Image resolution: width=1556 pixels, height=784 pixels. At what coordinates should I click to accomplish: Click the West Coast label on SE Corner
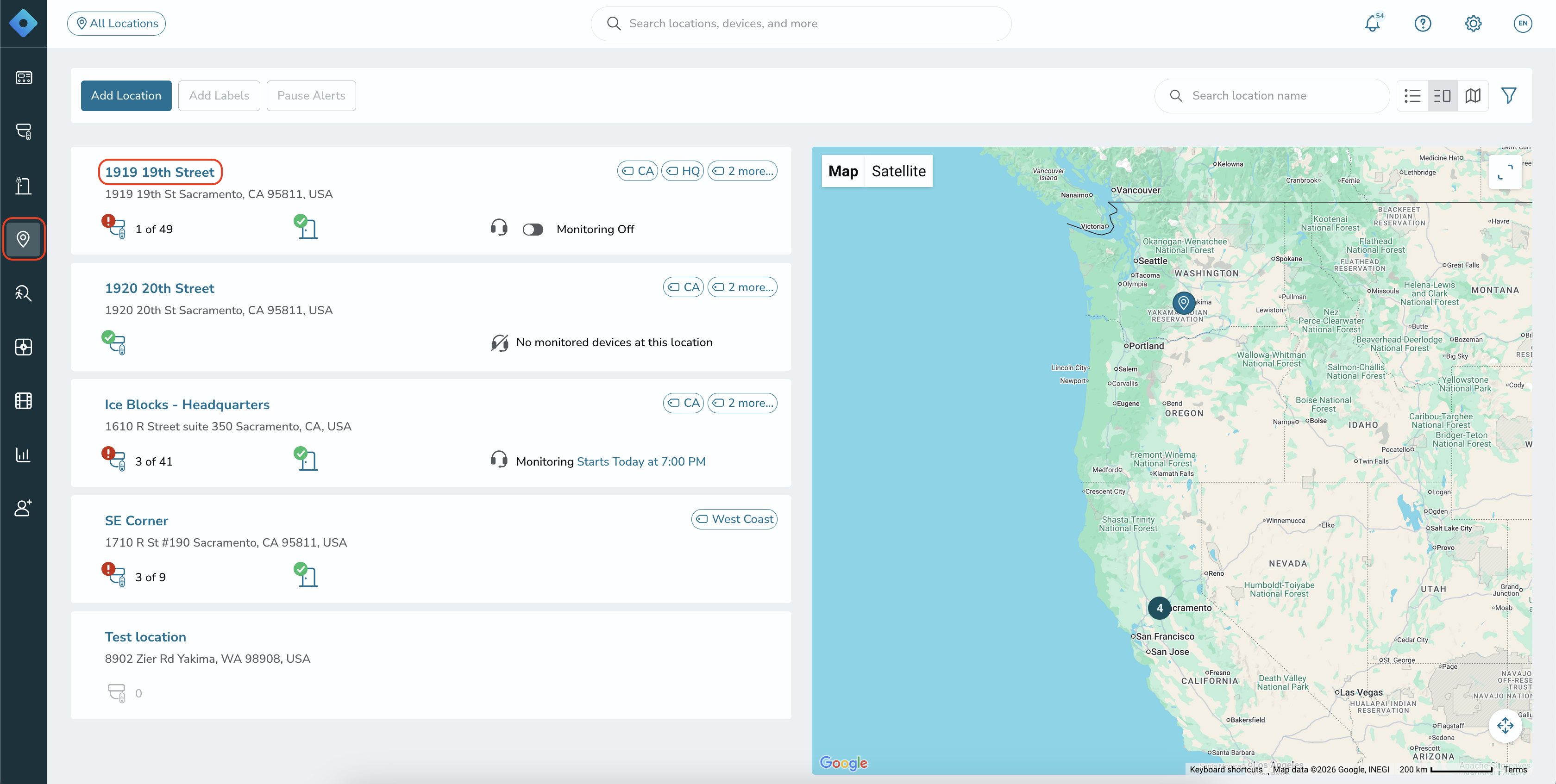(x=734, y=519)
